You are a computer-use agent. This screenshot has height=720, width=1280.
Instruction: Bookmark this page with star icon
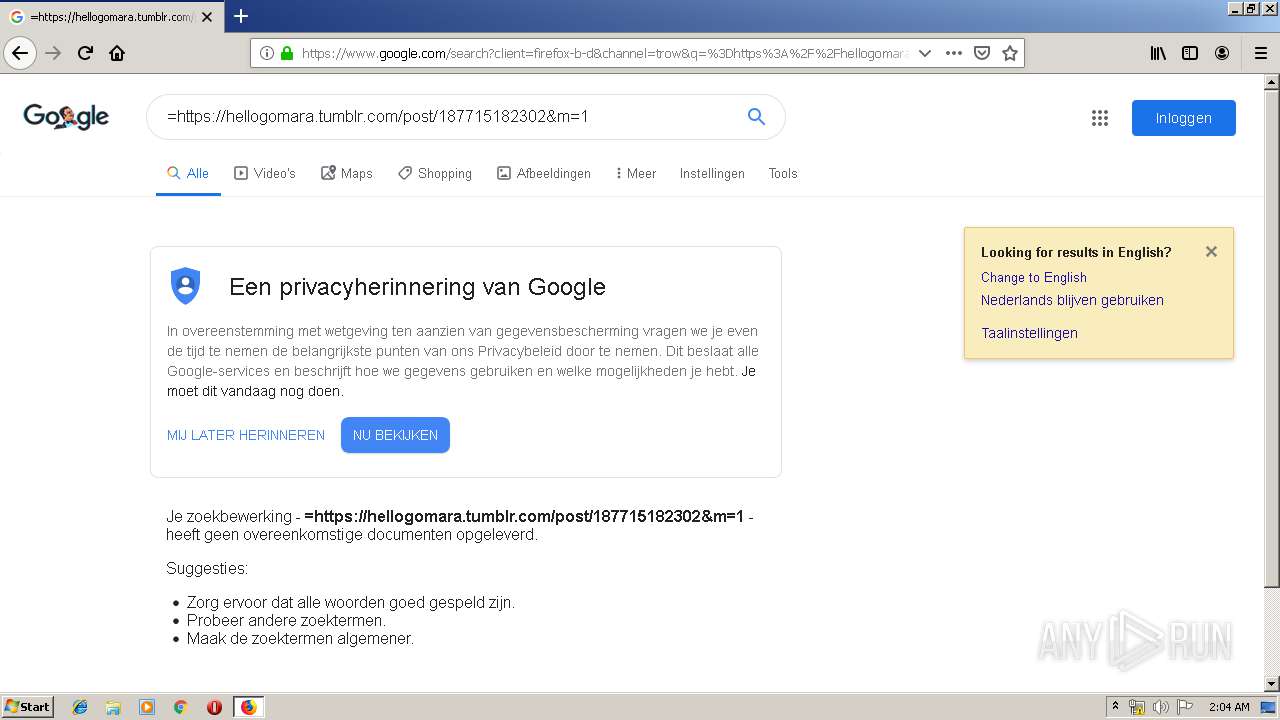(x=1010, y=53)
